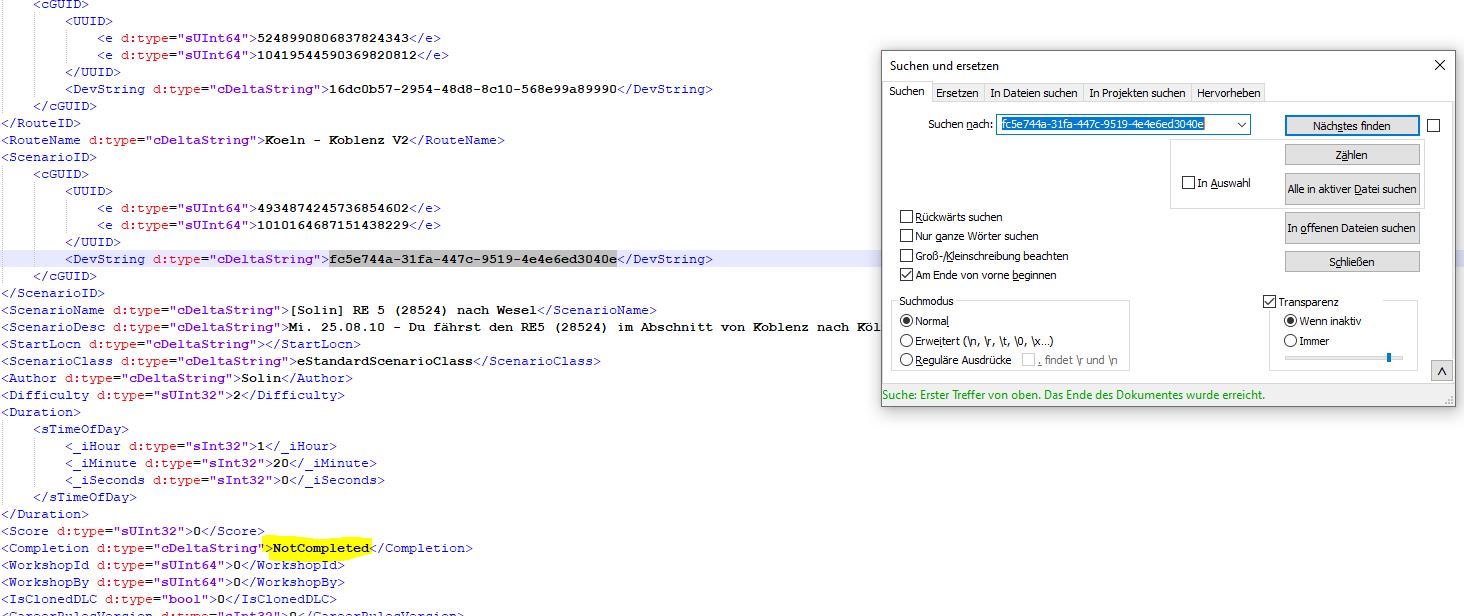
Task: Click the ScenarioDesc description text
Action: [x=584, y=327]
